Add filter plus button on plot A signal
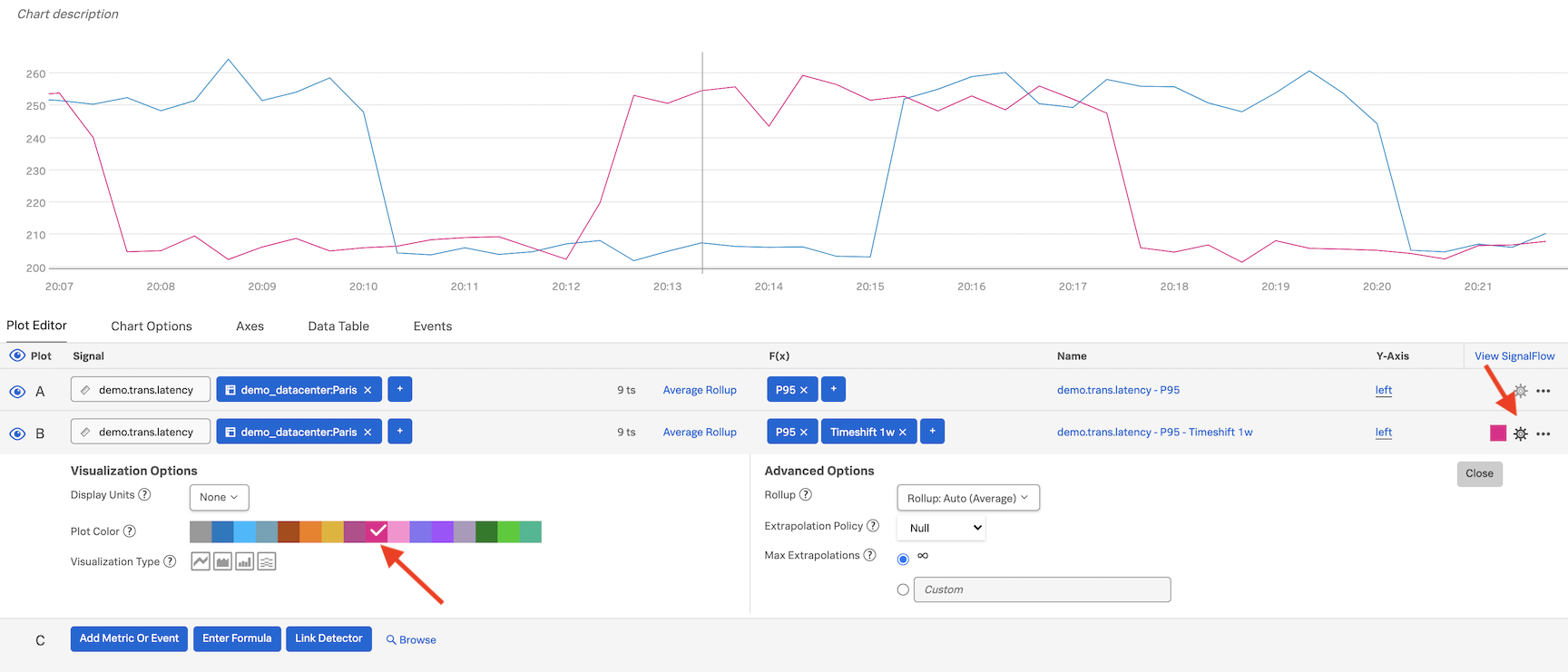 [x=399, y=390]
